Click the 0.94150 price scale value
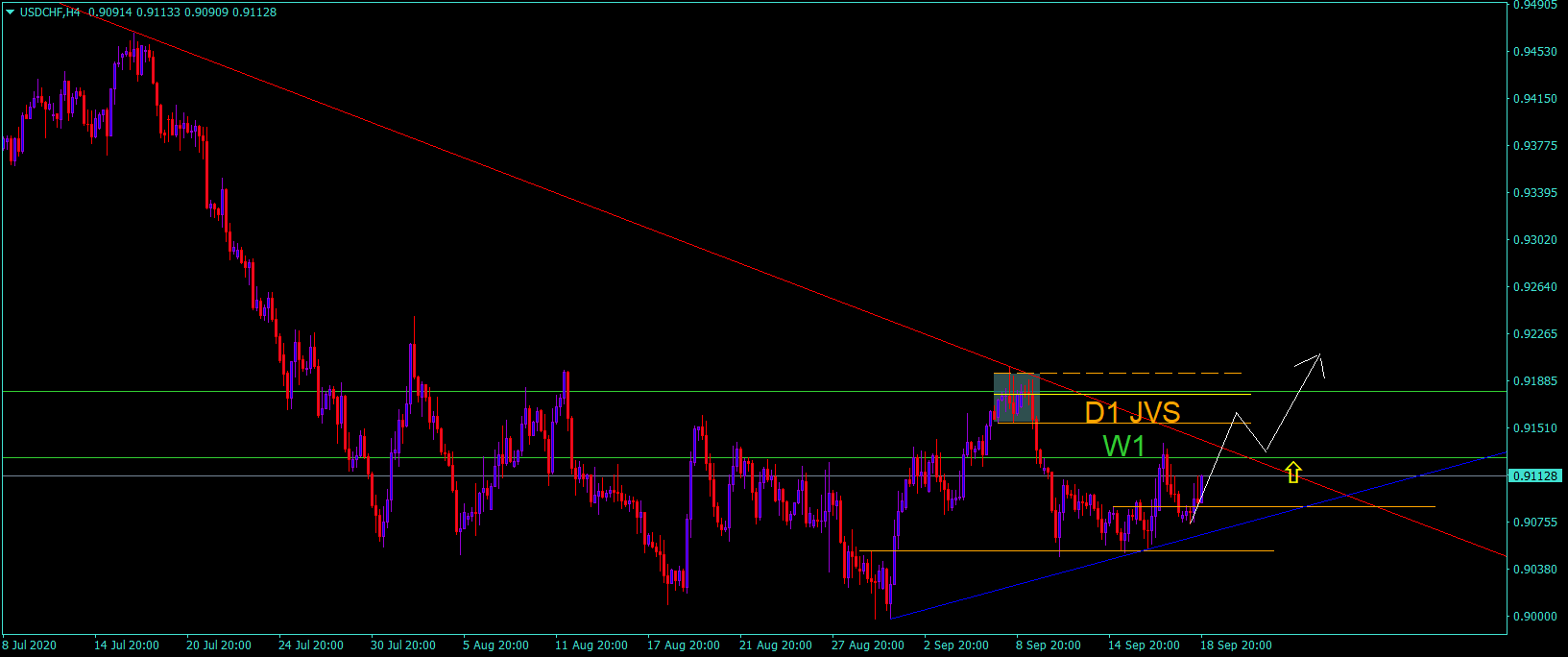1568x657 pixels. [x=1535, y=99]
